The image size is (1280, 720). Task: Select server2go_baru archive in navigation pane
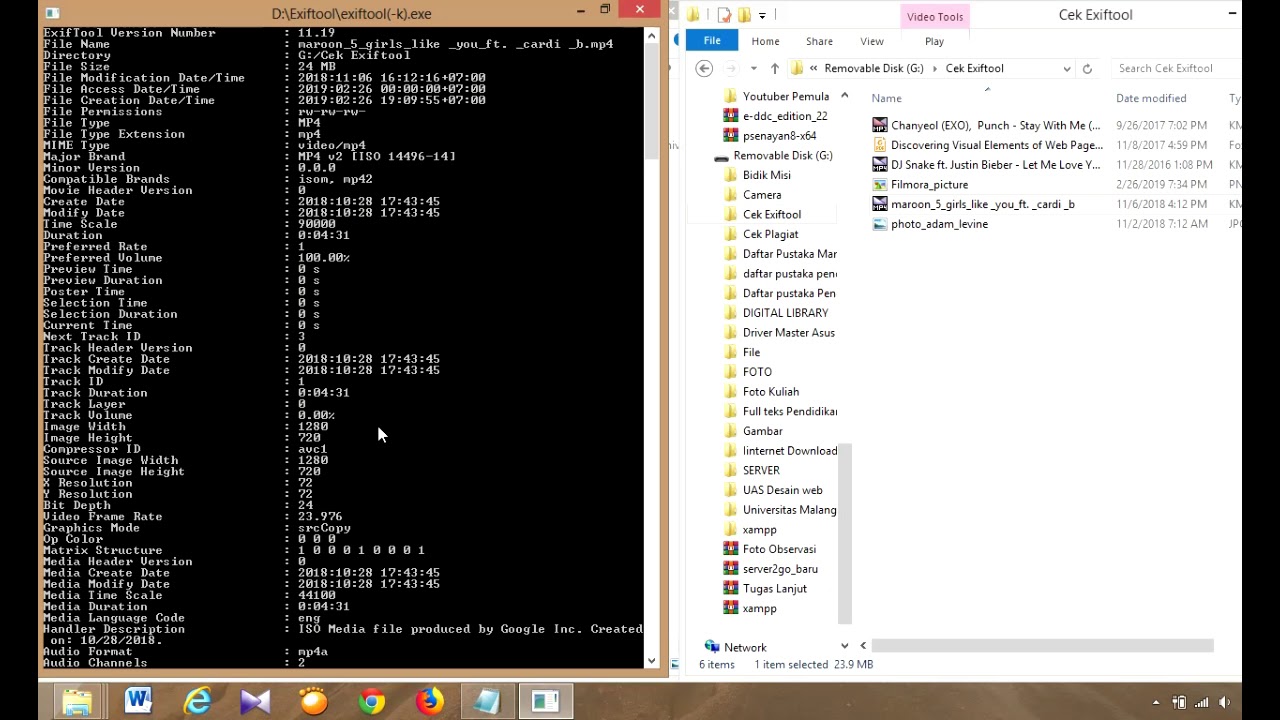click(x=771, y=569)
